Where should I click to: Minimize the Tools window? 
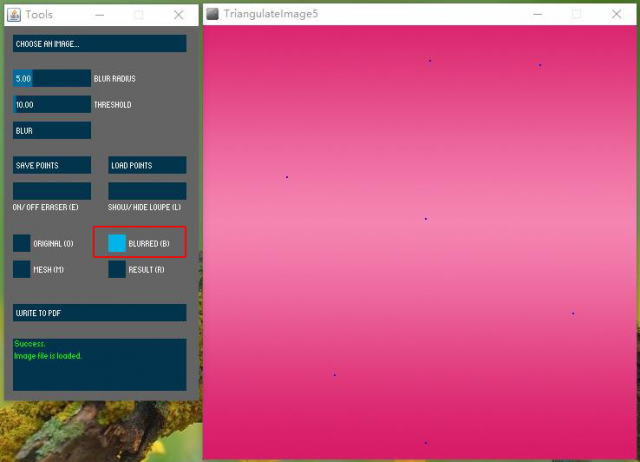click(x=99, y=15)
